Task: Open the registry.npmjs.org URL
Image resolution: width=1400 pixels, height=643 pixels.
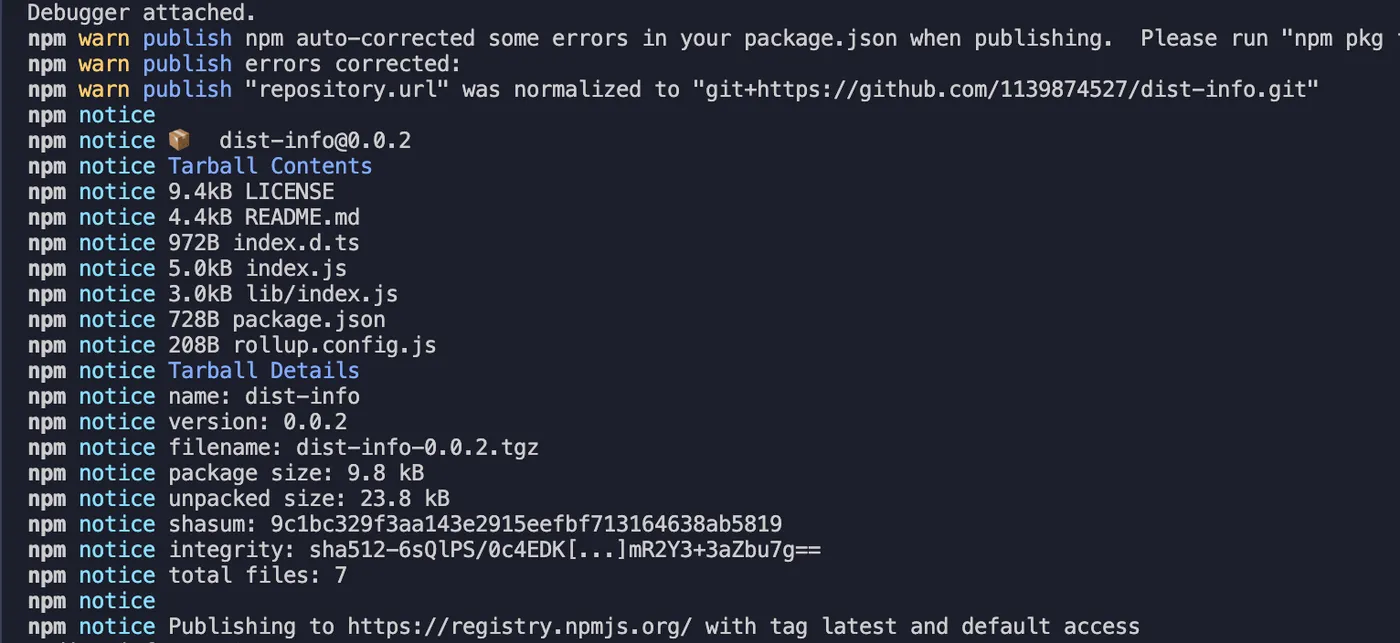Action: click(x=520, y=627)
